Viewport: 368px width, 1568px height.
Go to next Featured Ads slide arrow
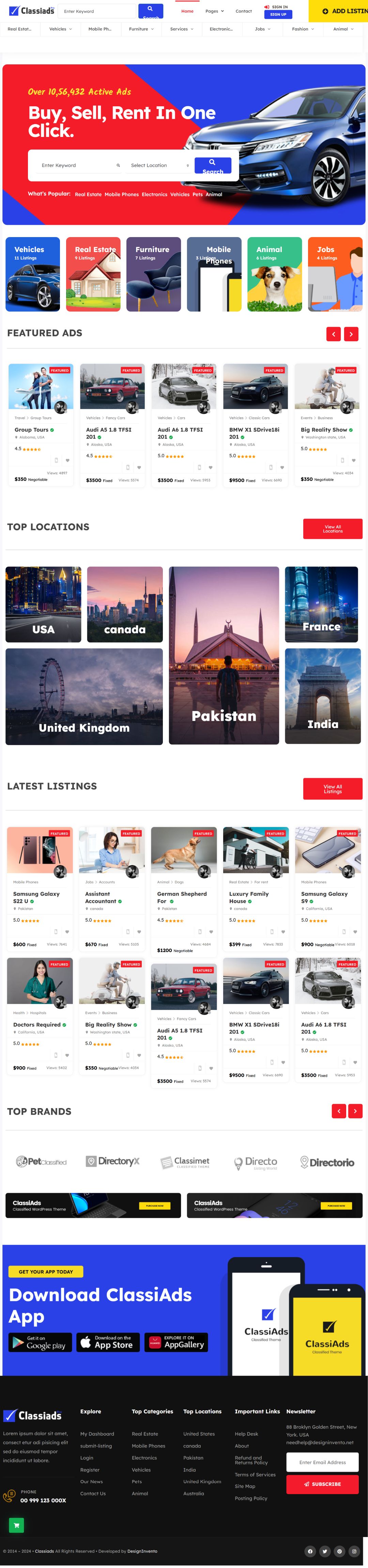click(352, 333)
